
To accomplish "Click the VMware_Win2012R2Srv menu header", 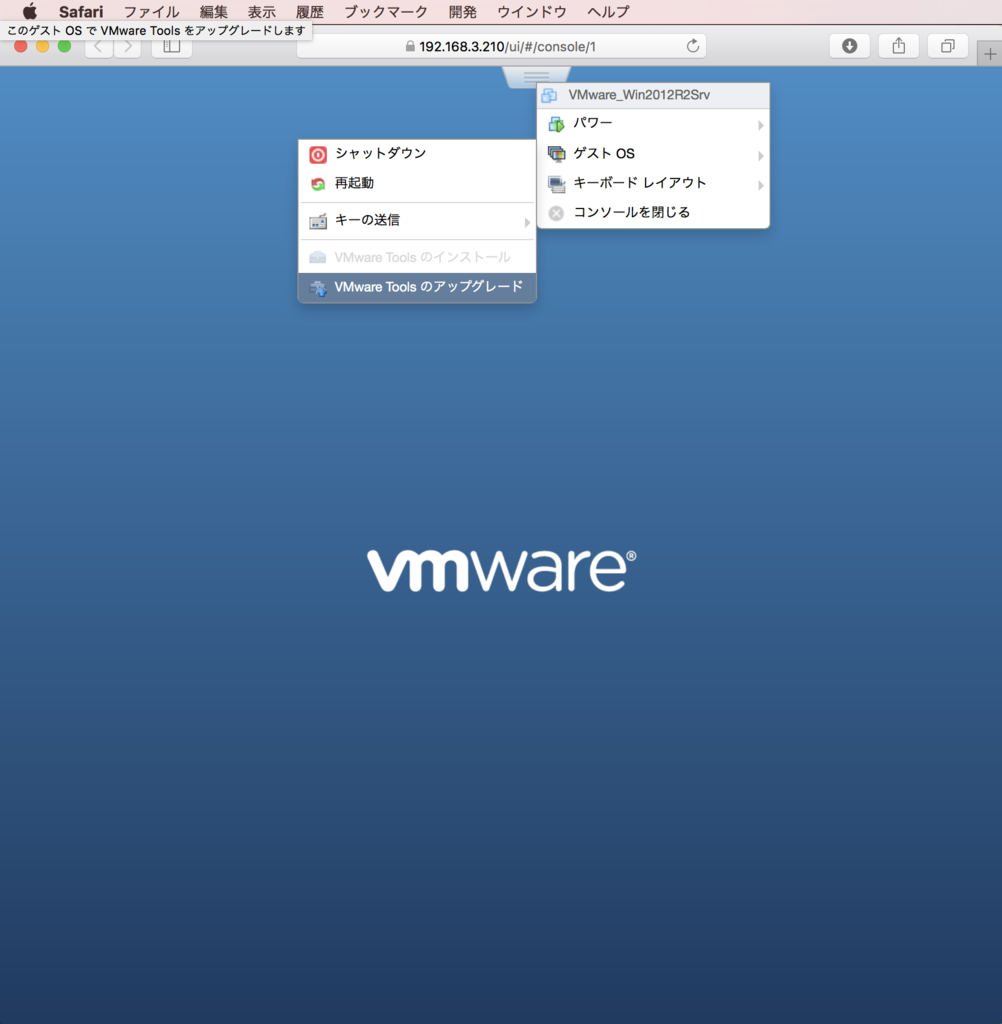I will click(x=653, y=95).
